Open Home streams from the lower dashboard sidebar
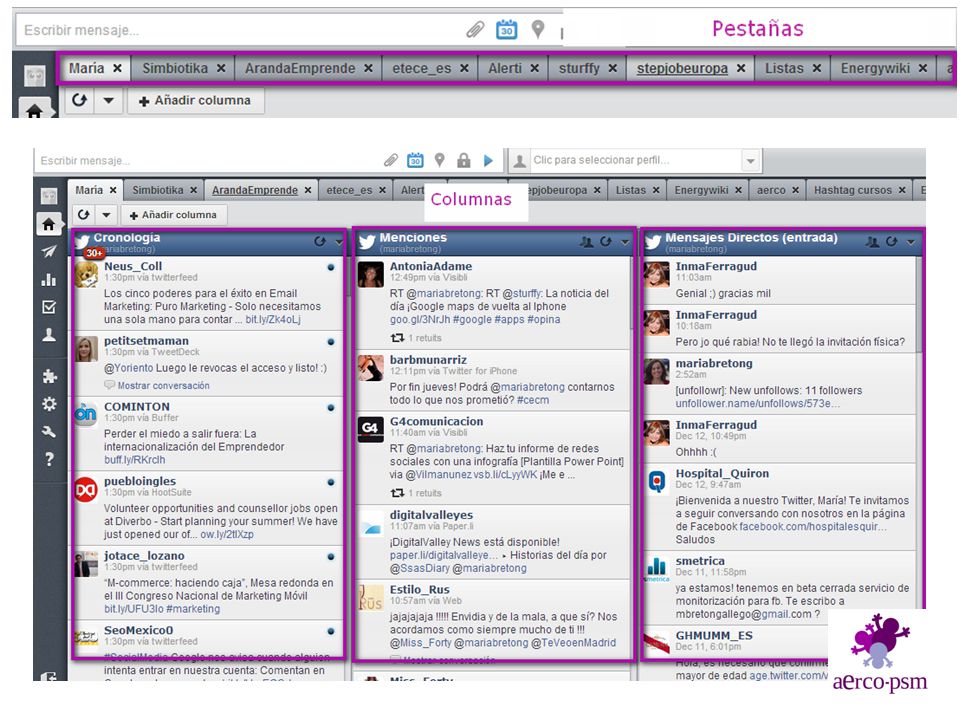This screenshot has height=720, width=960. 49,224
